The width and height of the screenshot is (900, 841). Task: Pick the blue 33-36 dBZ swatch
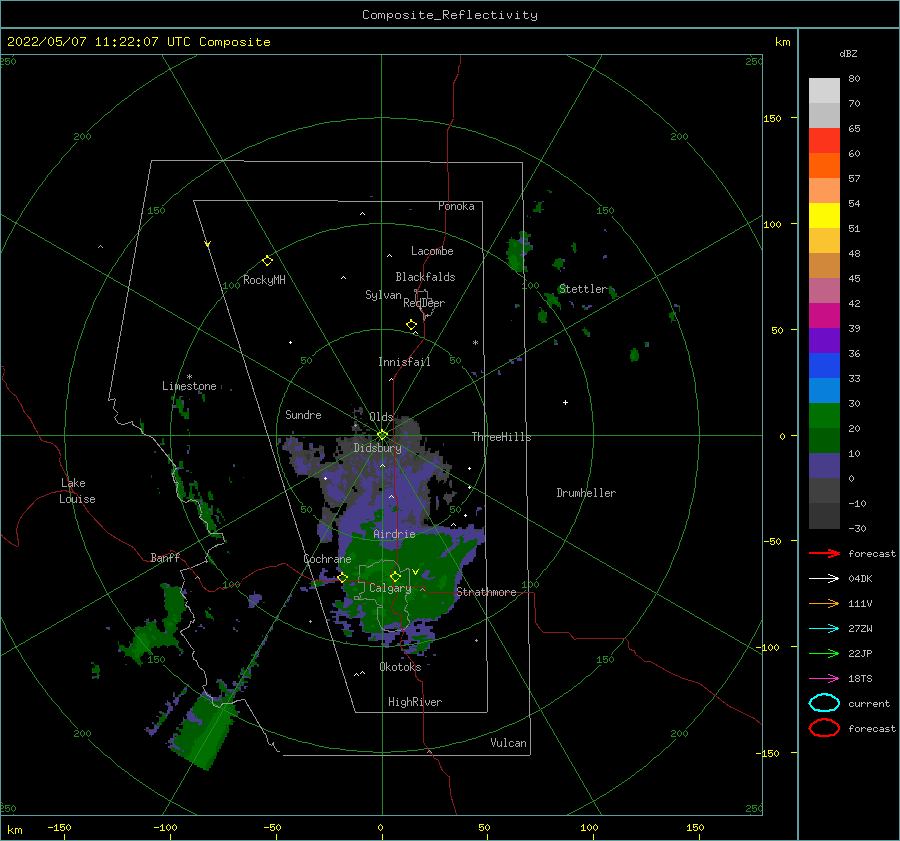[824, 366]
